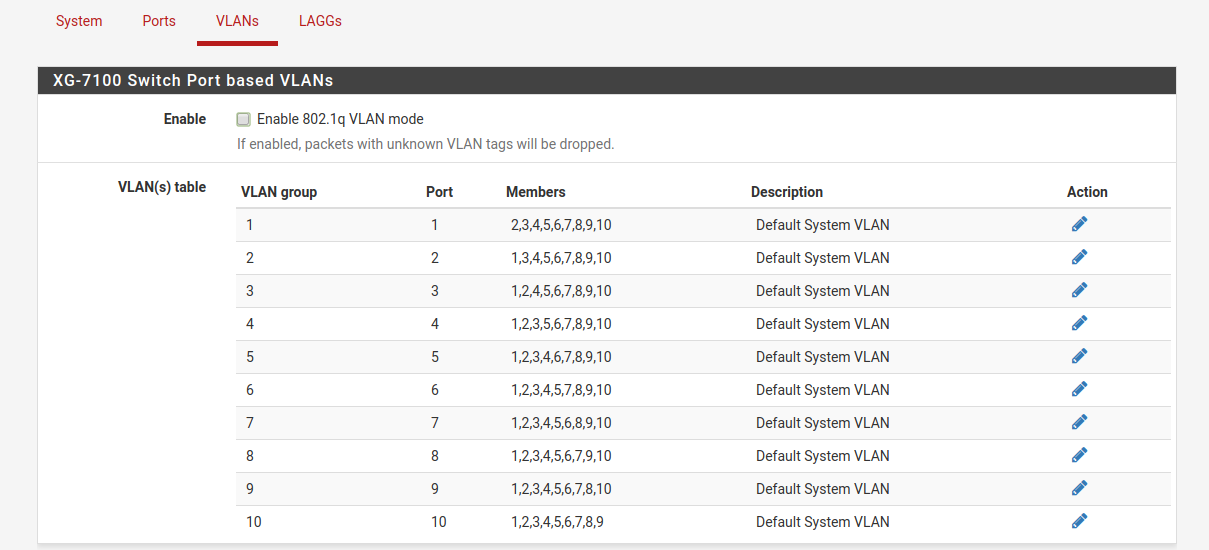Click Description text in VLAN group 10 row
The height and width of the screenshot is (550, 1209).
(x=822, y=522)
